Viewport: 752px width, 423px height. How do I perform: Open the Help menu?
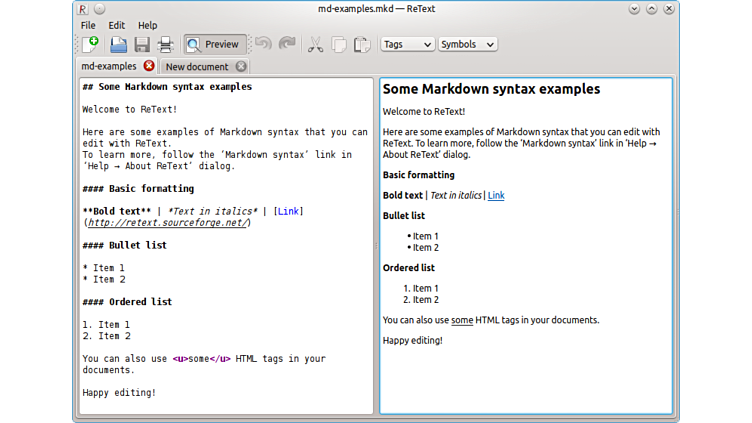[147, 25]
